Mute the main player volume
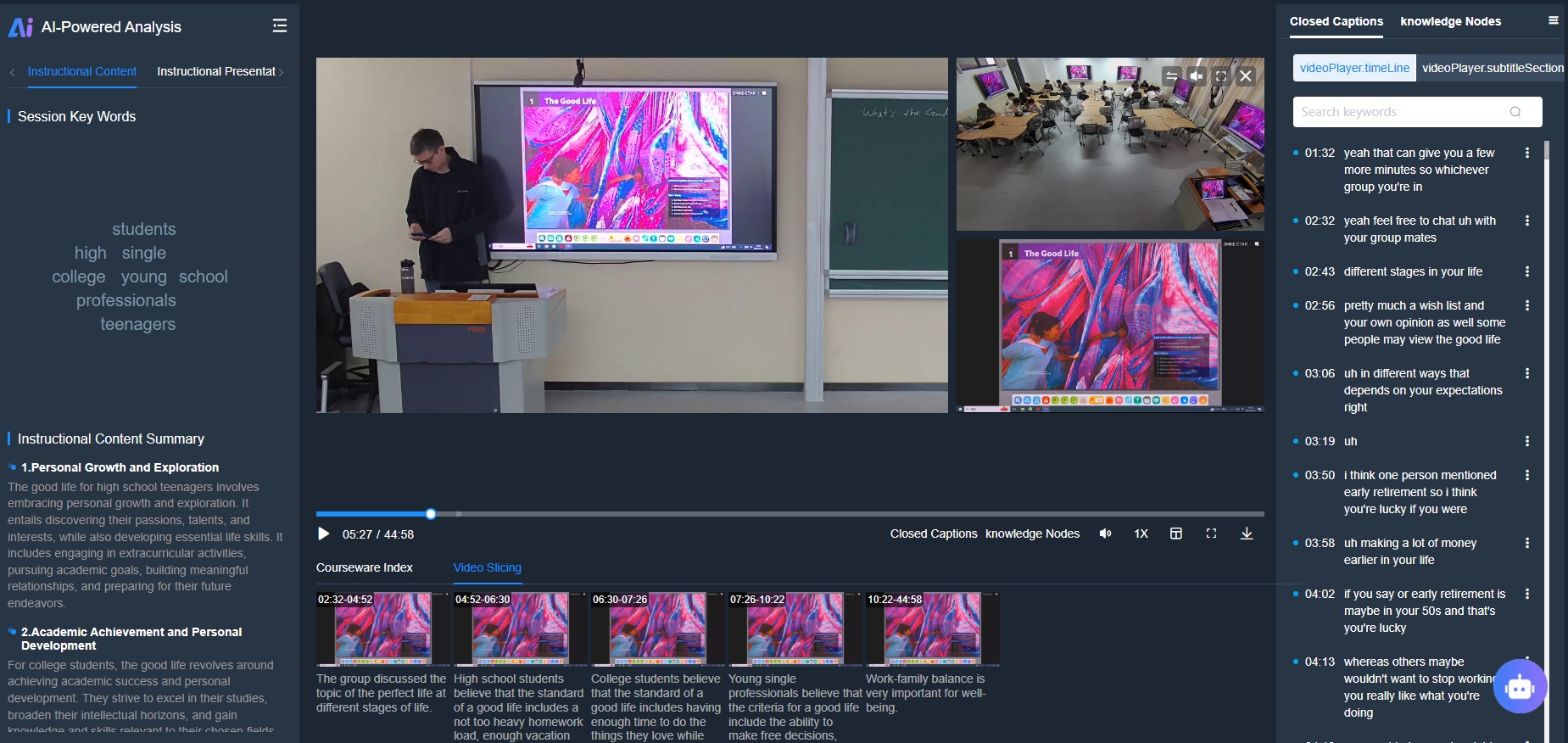The image size is (1568, 743). [1105, 534]
